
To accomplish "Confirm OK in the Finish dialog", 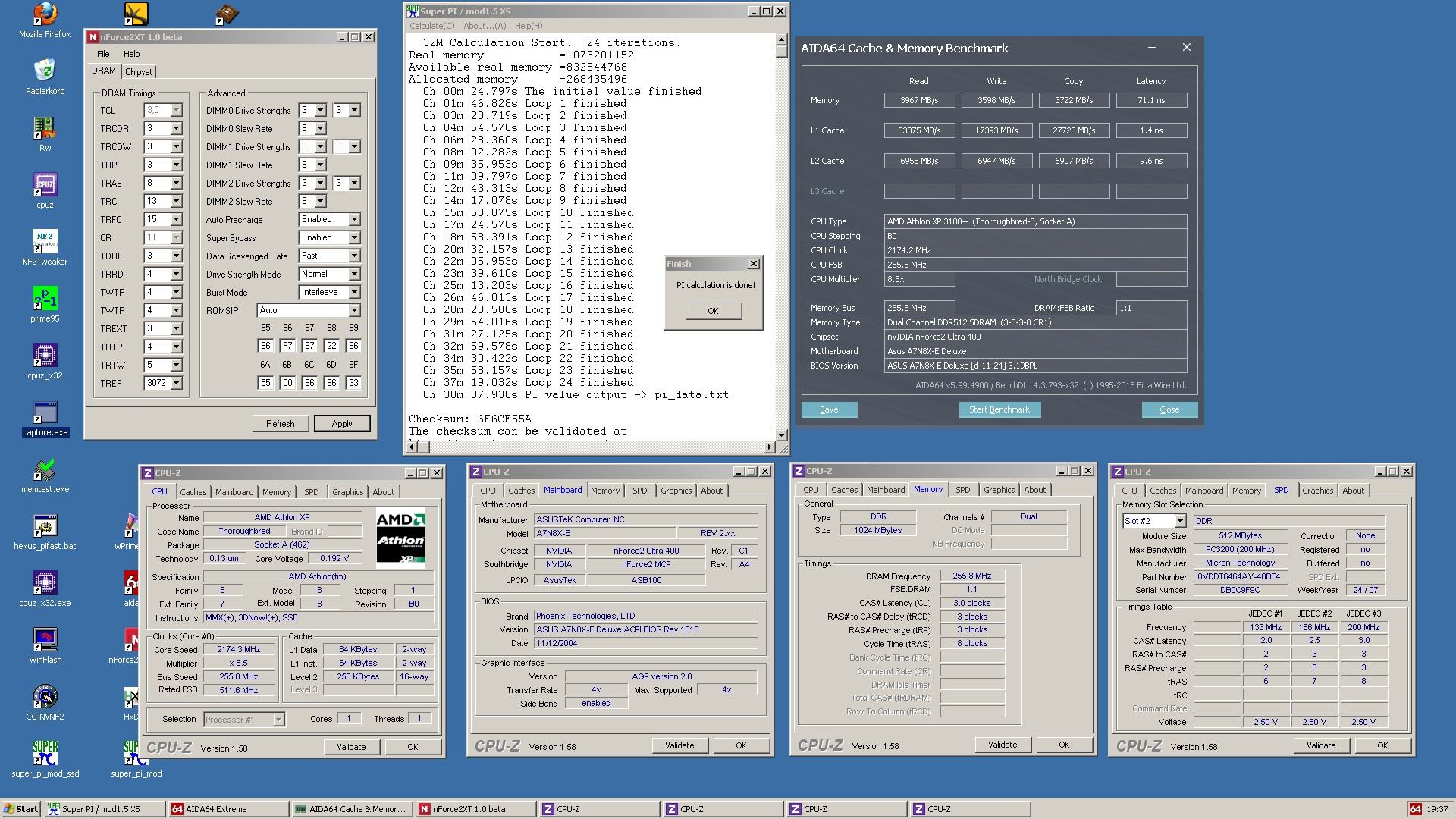I will coord(713,311).
